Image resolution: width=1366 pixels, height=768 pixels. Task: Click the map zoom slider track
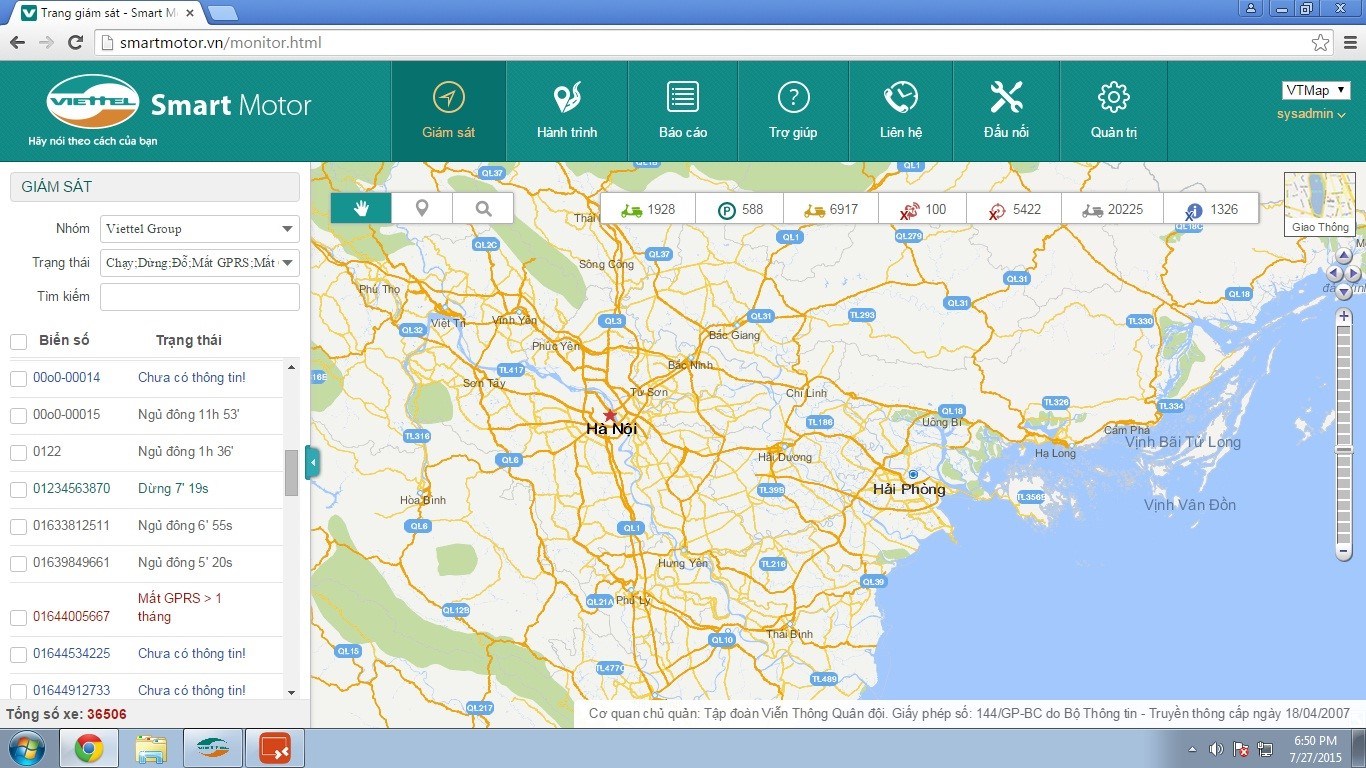[1344, 430]
